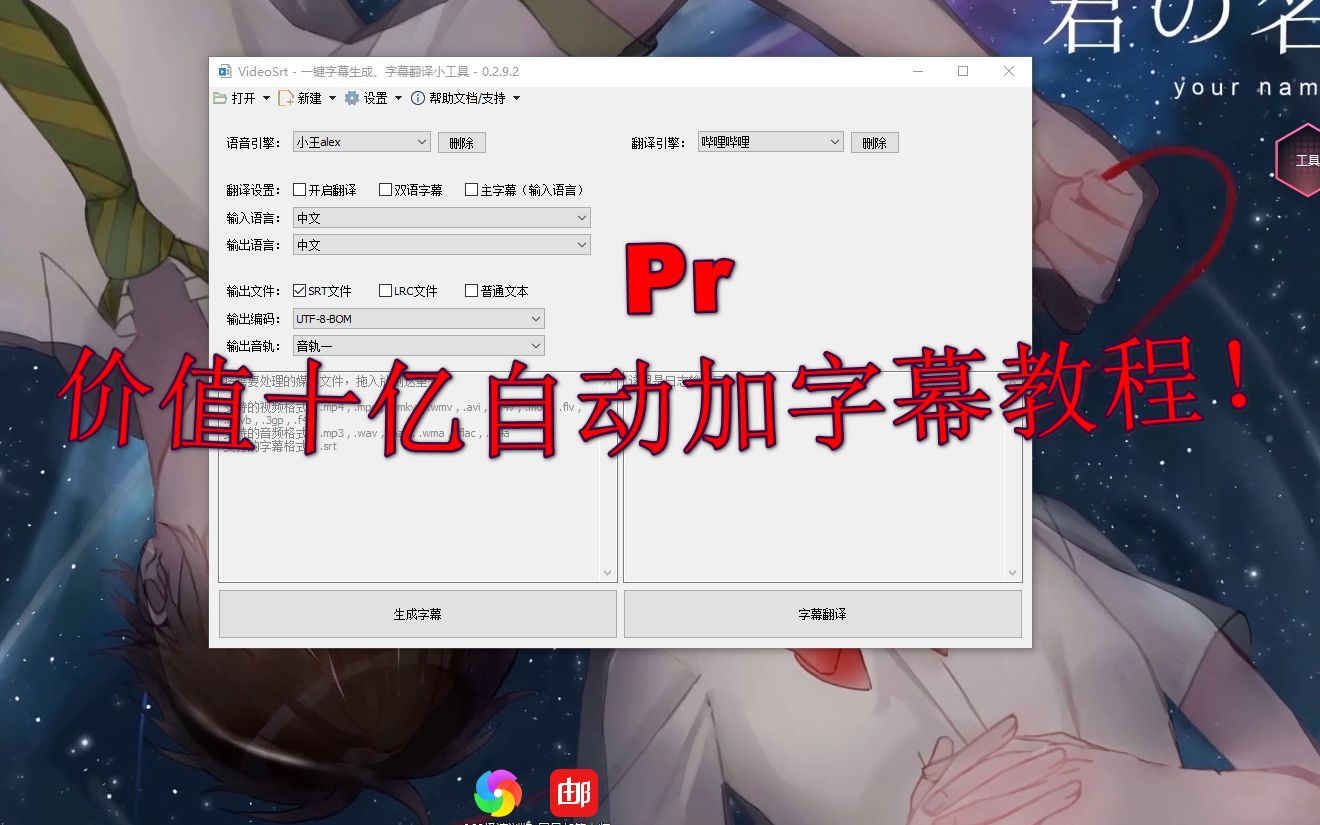This screenshot has height=825, width=1320.
Task: Click the 帮助文档/支持 info icon
Action: click(418, 97)
